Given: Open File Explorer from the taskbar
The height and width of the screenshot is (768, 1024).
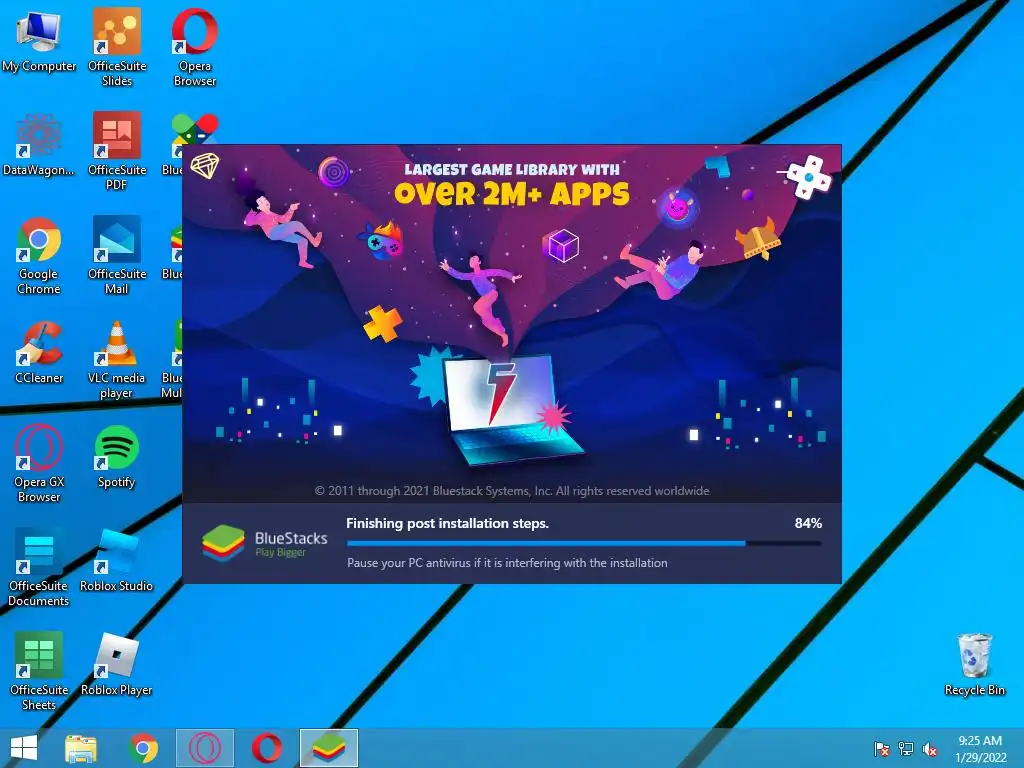Looking at the screenshot, I should pyautogui.click(x=81, y=748).
